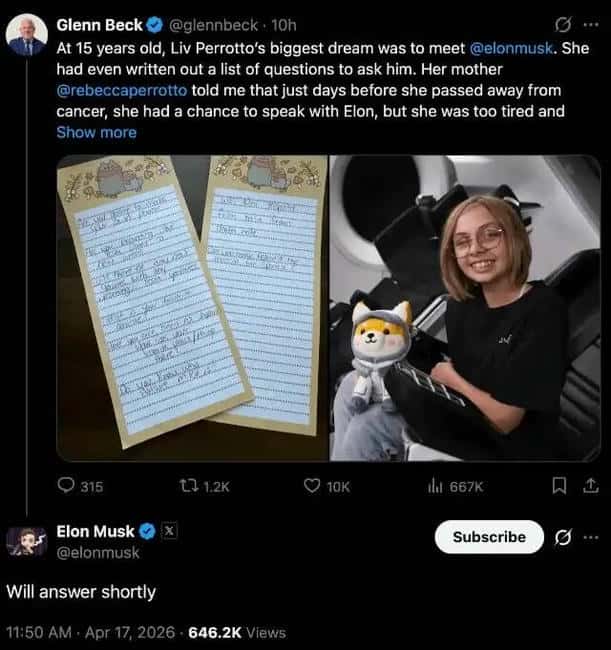Screen dimensions: 611x650
Task: Open Glenn Beck's profile avatar
Action: (26, 36)
